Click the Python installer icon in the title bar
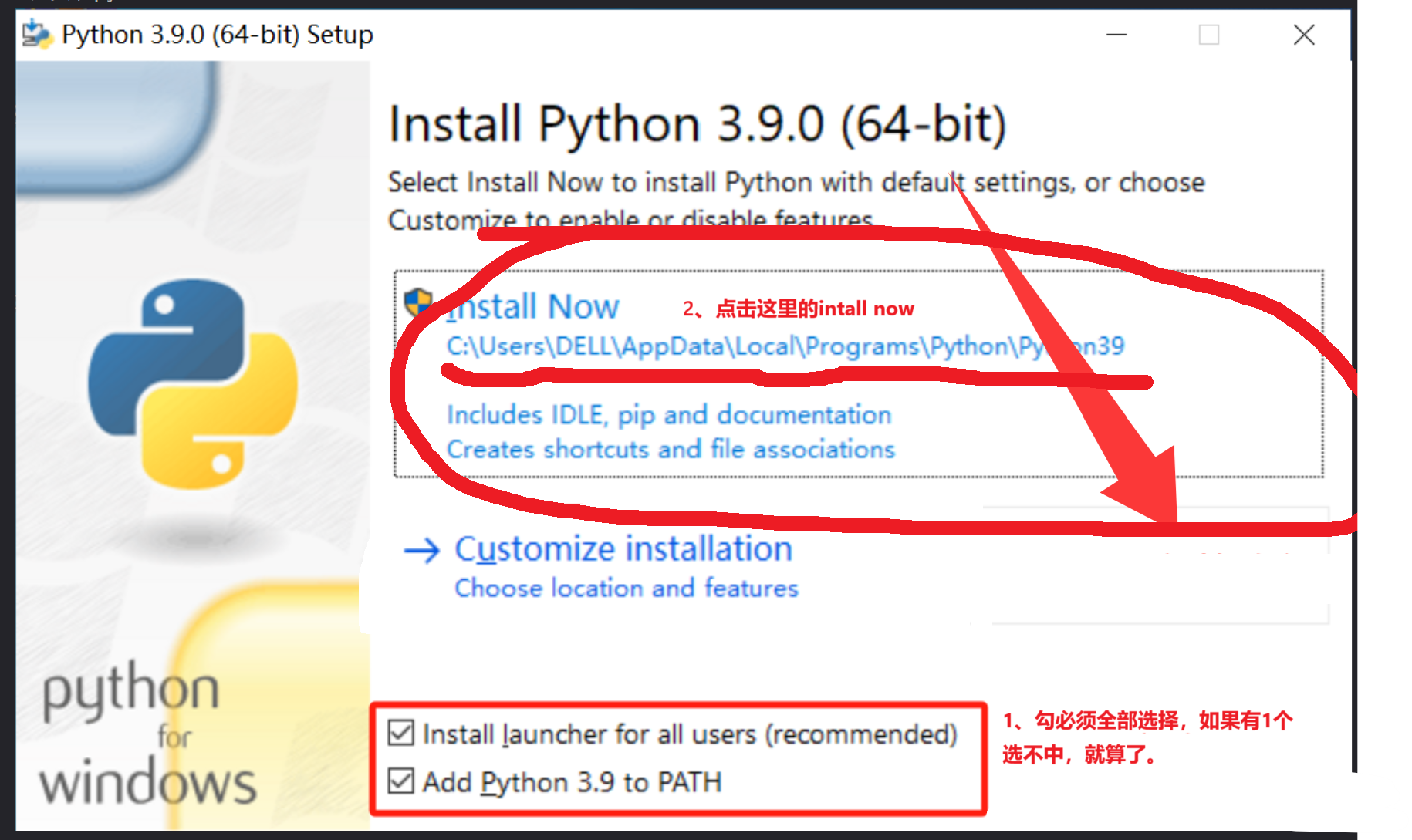This screenshot has width=1412, height=840. click(37, 34)
